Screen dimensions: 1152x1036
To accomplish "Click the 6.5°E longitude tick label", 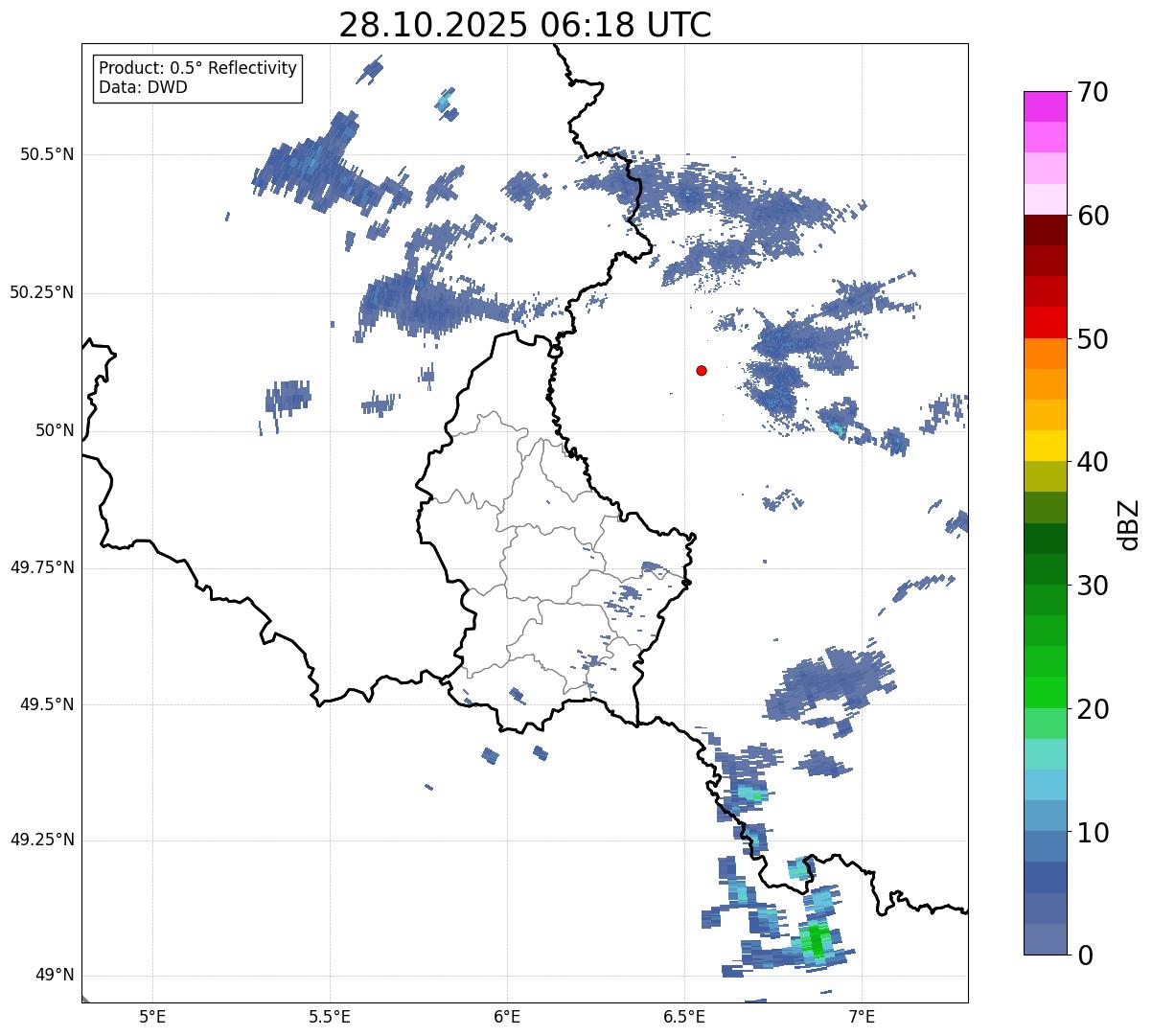I will pyautogui.click(x=684, y=1017).
